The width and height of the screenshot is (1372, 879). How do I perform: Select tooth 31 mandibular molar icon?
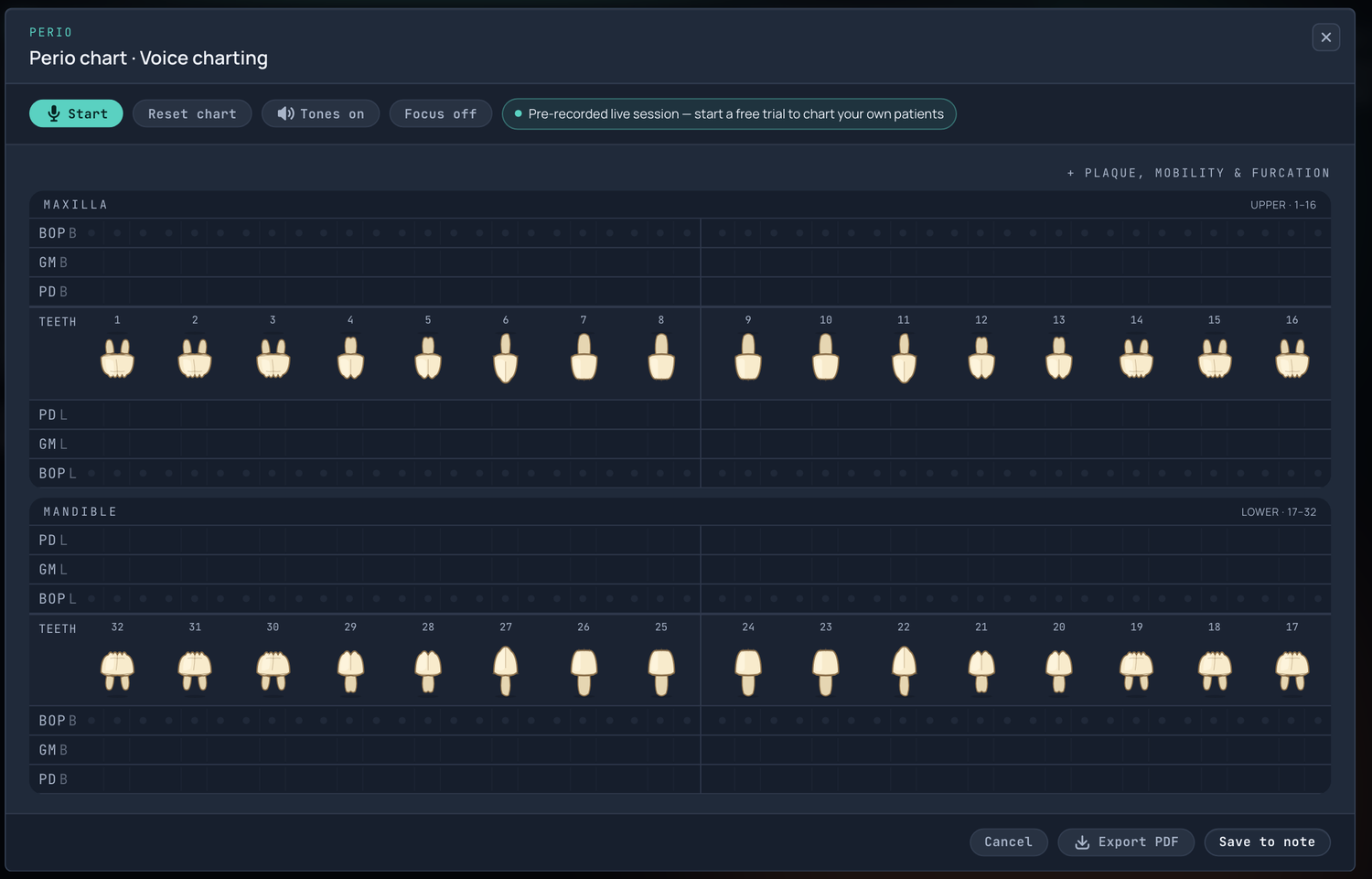tap(195, 671)
